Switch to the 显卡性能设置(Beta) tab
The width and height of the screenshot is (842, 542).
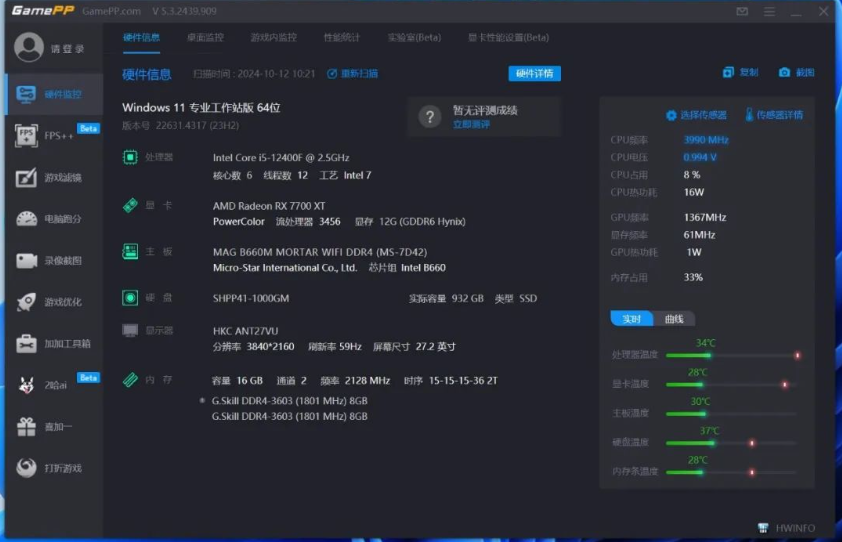tap(509, 38)
